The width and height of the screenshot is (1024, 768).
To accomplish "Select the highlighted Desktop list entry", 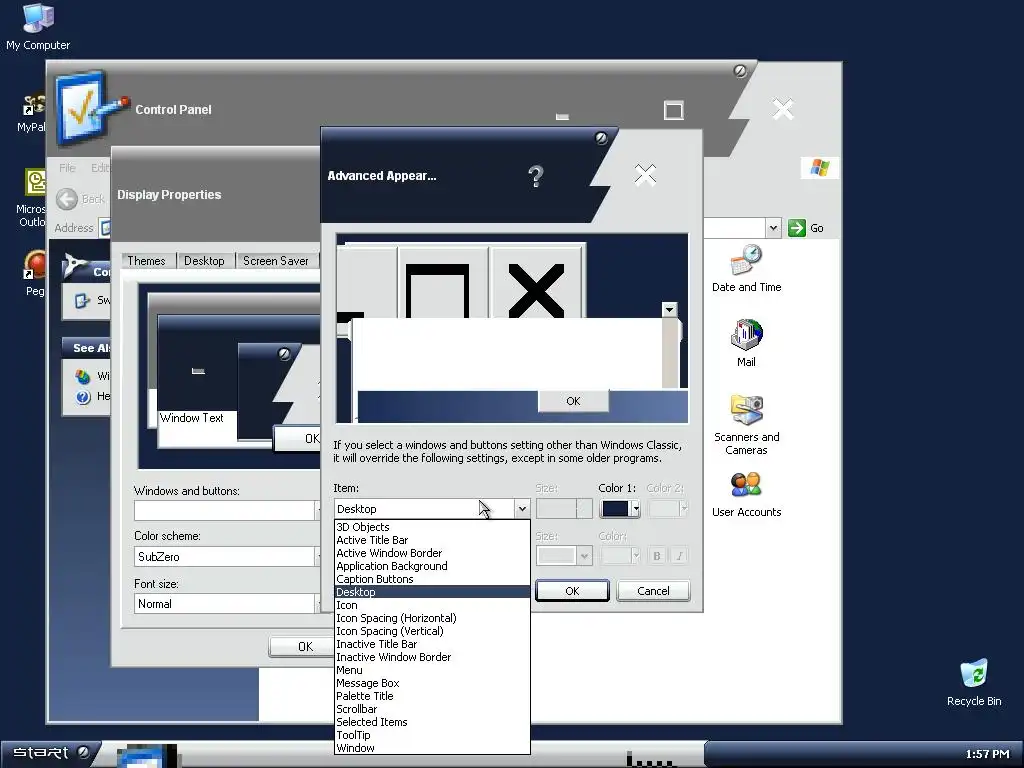I will 432,592.
